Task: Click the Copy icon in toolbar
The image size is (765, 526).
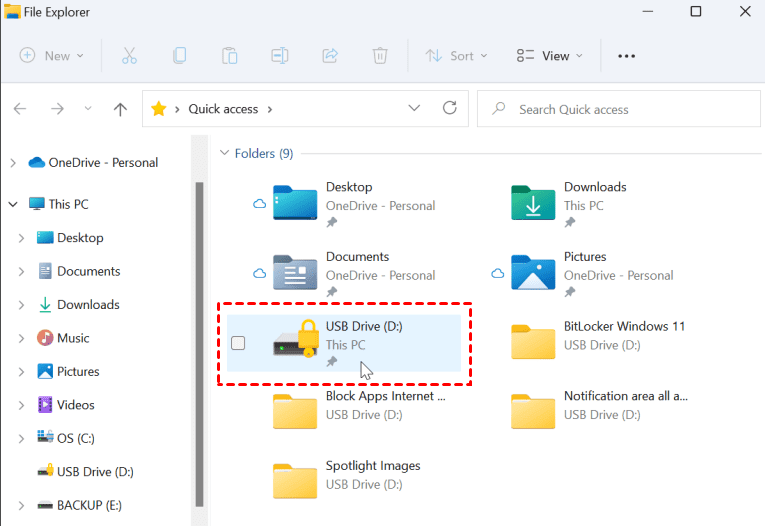Action: tap(179, 56)
